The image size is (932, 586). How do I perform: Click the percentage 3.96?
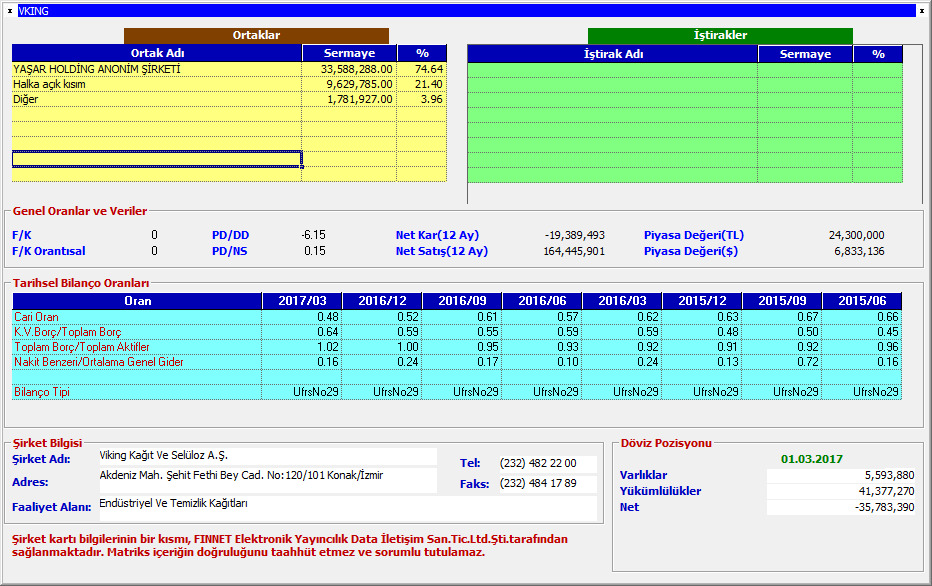[432, 99]
